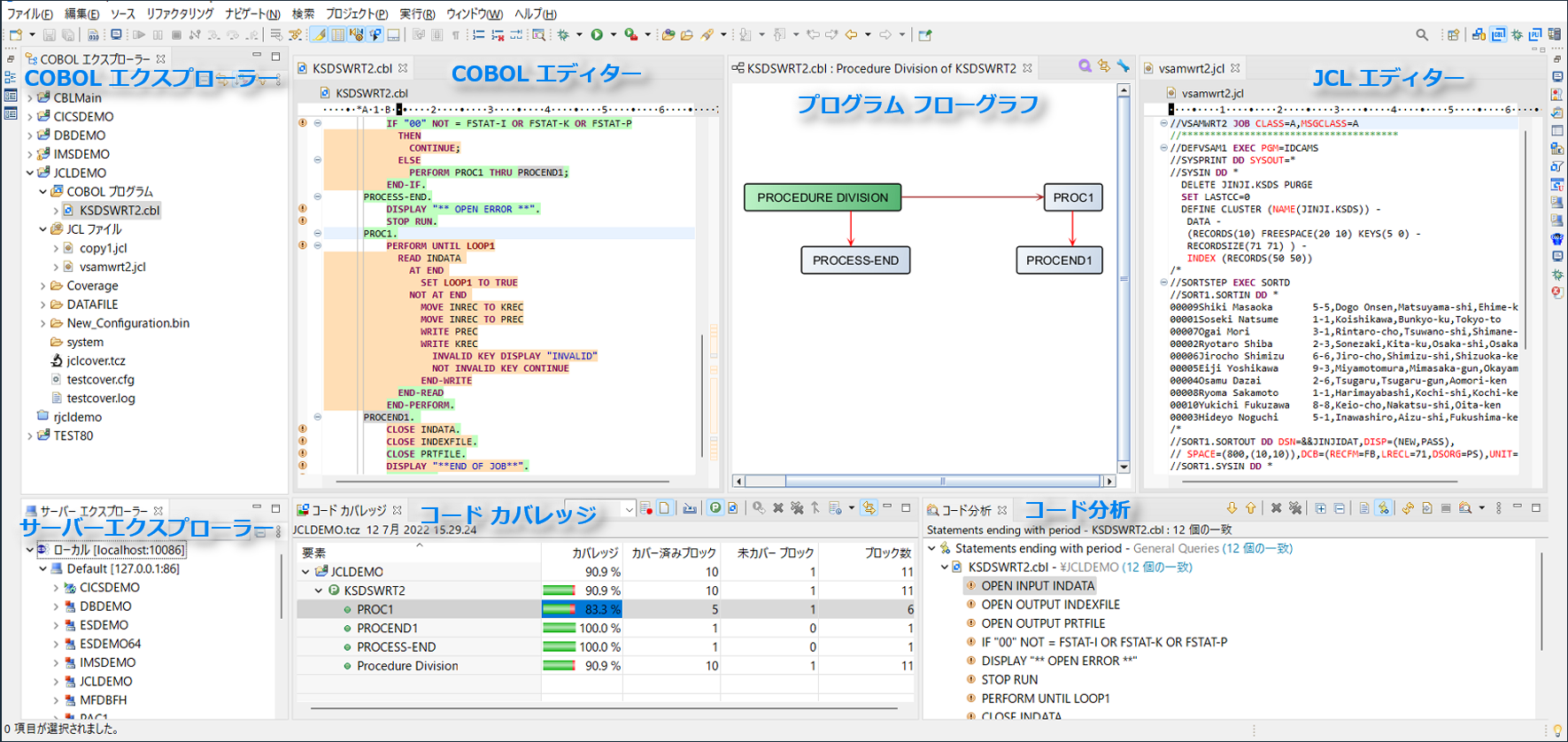The height and width of the screenshot is (742, 1568).
Task: Click the Save icon in toolbar
Action: pyautogui.click(x=50, y=35)
